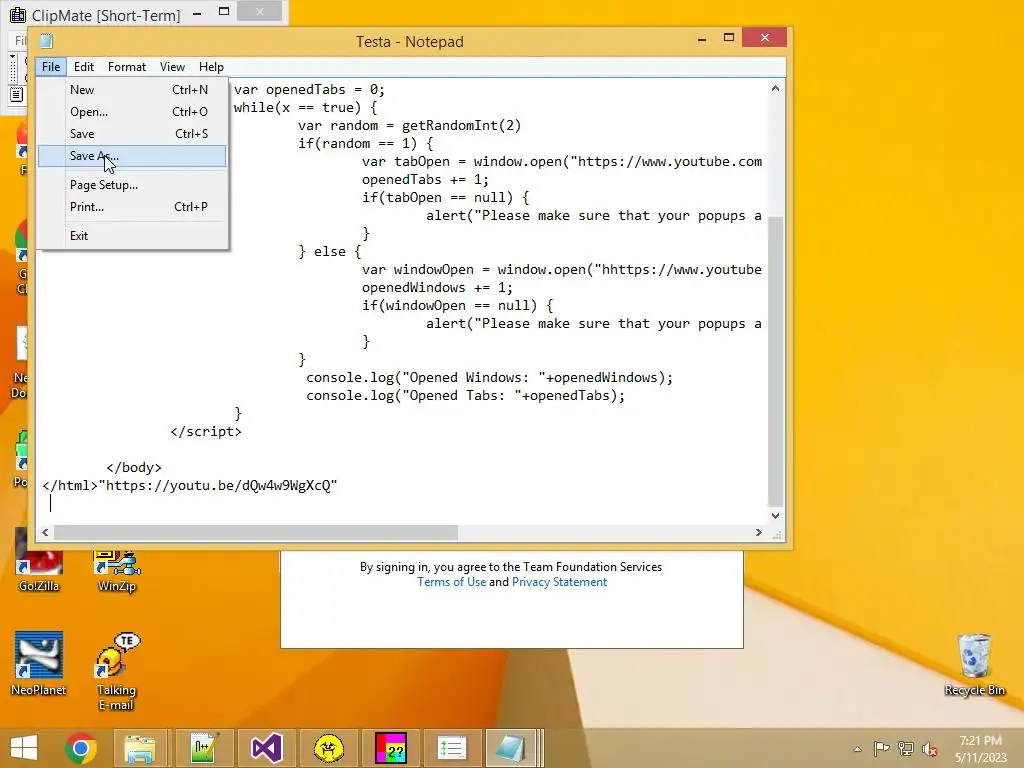This screenshot has height=768, width=1024.
Task: Open the View menu in Notepad
Action: point(172,67)
